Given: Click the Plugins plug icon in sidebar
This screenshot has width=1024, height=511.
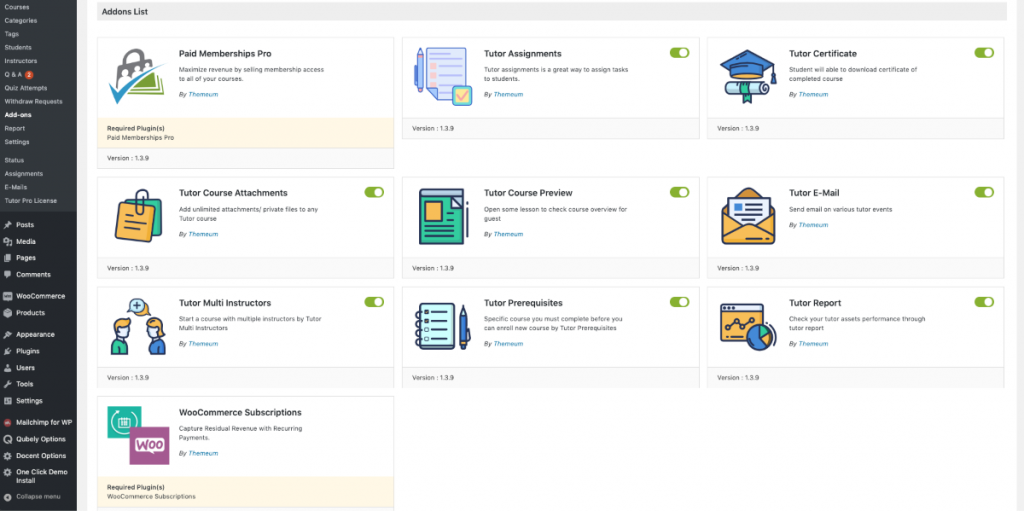Looking at the screenshot, I should (8, 351).
